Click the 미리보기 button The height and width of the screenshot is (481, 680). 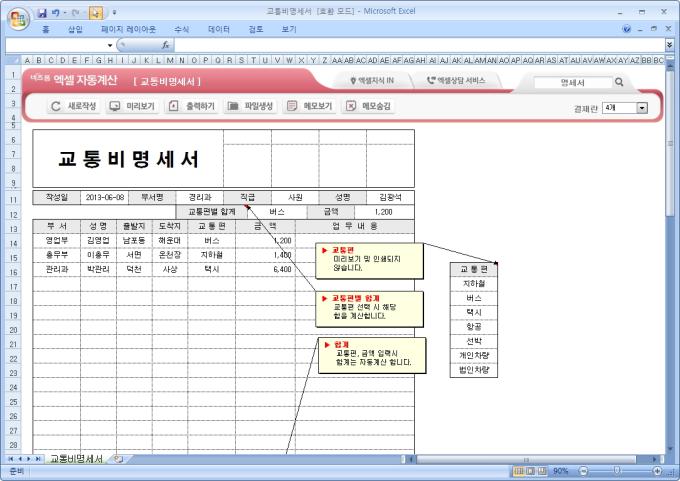coord(132,106)
